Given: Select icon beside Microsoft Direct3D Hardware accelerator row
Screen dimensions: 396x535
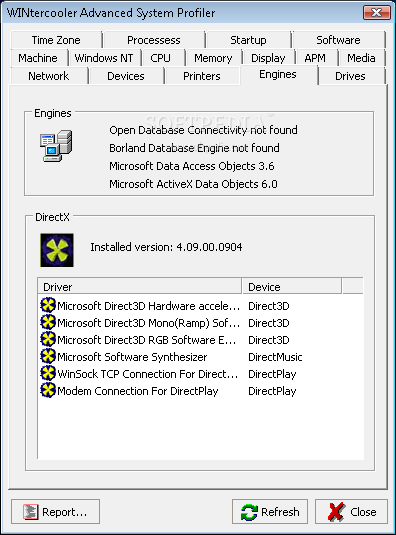Looking at the screenshot, I should click(48, 305).
